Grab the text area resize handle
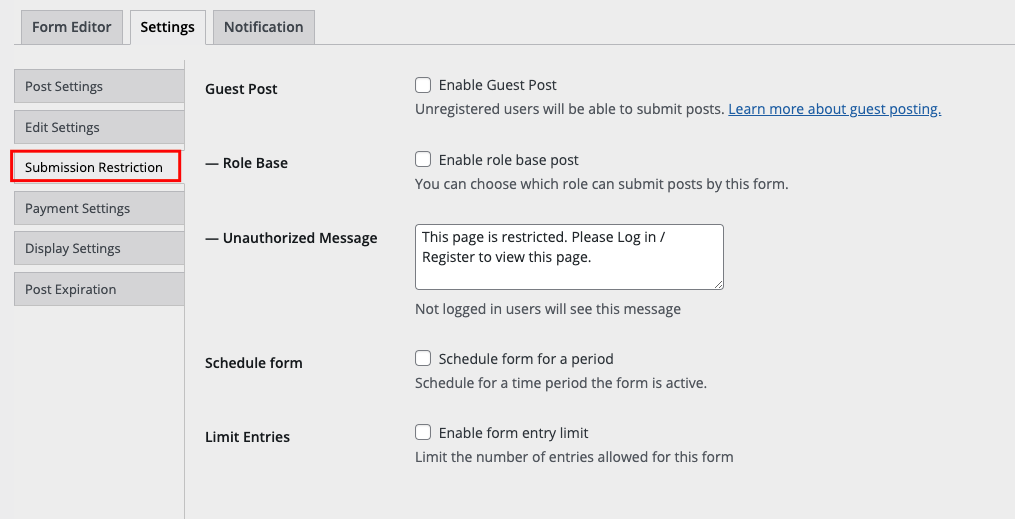Screen dimensions: 1015x519 click(x=719, y=284)
